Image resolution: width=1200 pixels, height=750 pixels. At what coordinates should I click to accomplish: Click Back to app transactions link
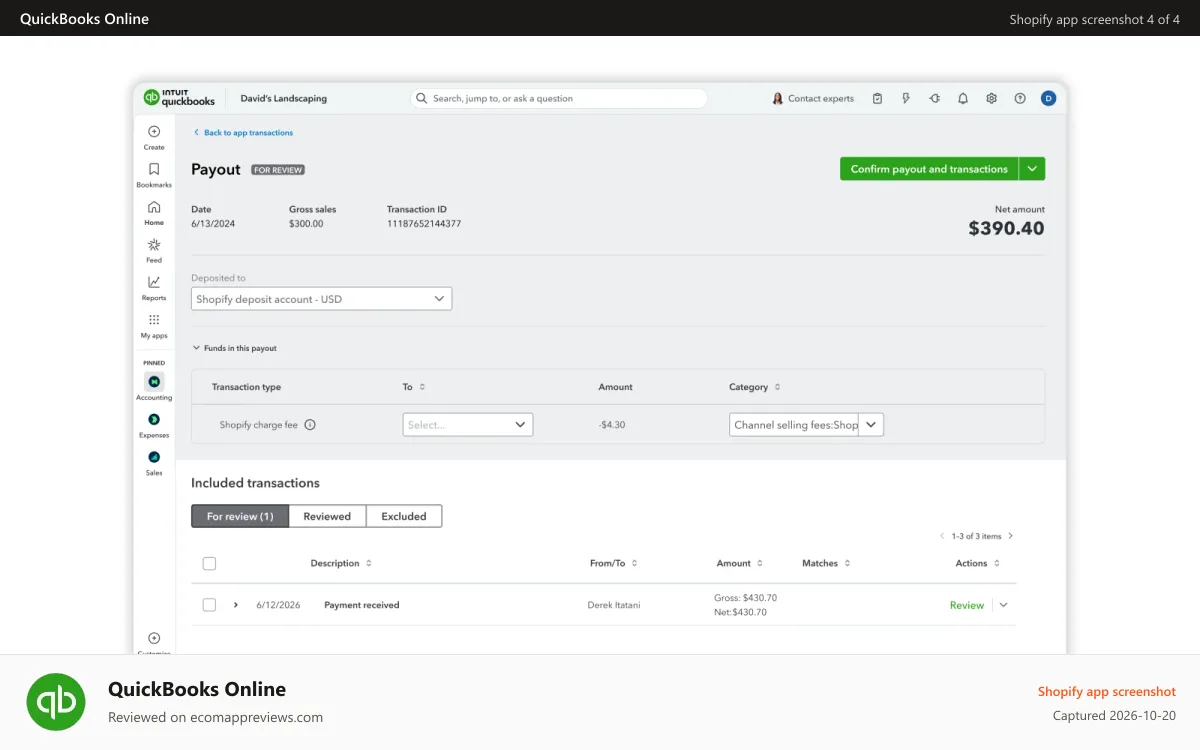tap(243, 132)
